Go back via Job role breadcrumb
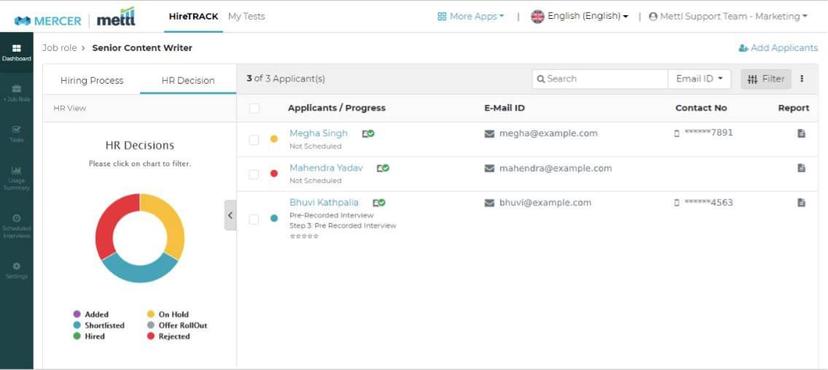 point(60,48)
